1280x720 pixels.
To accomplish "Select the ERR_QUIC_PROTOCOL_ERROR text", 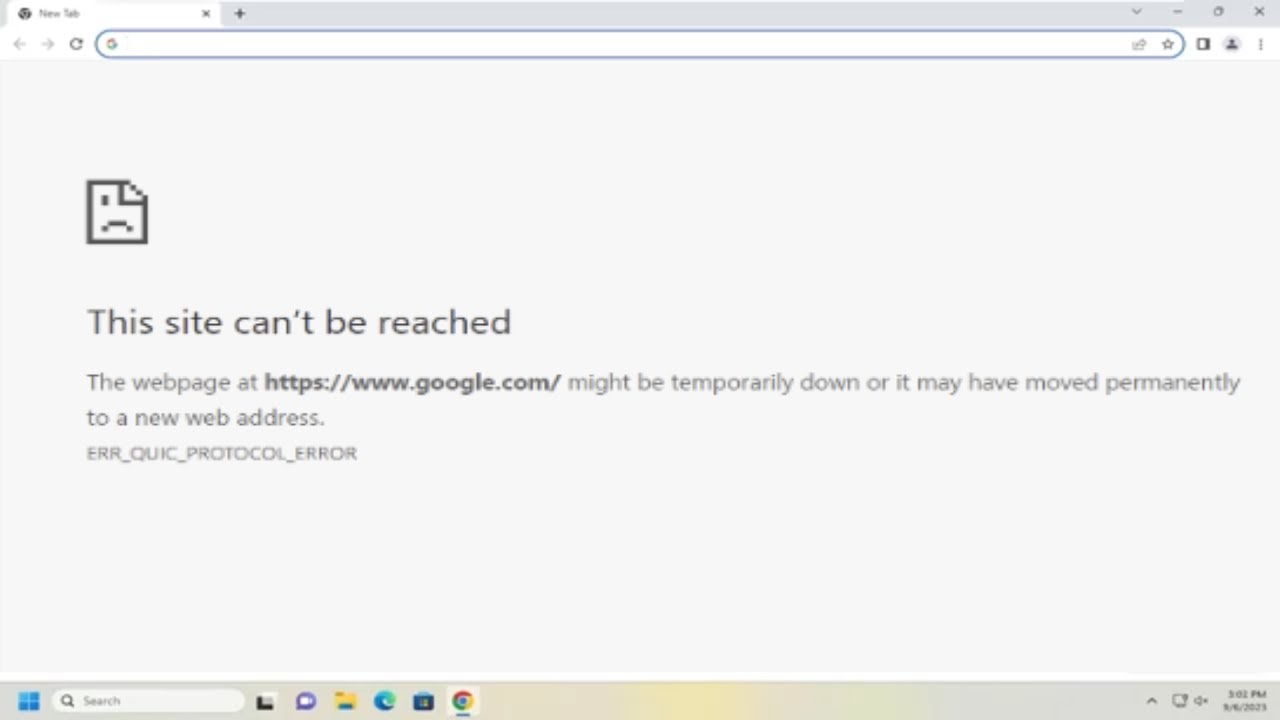I will click(221, 453).
